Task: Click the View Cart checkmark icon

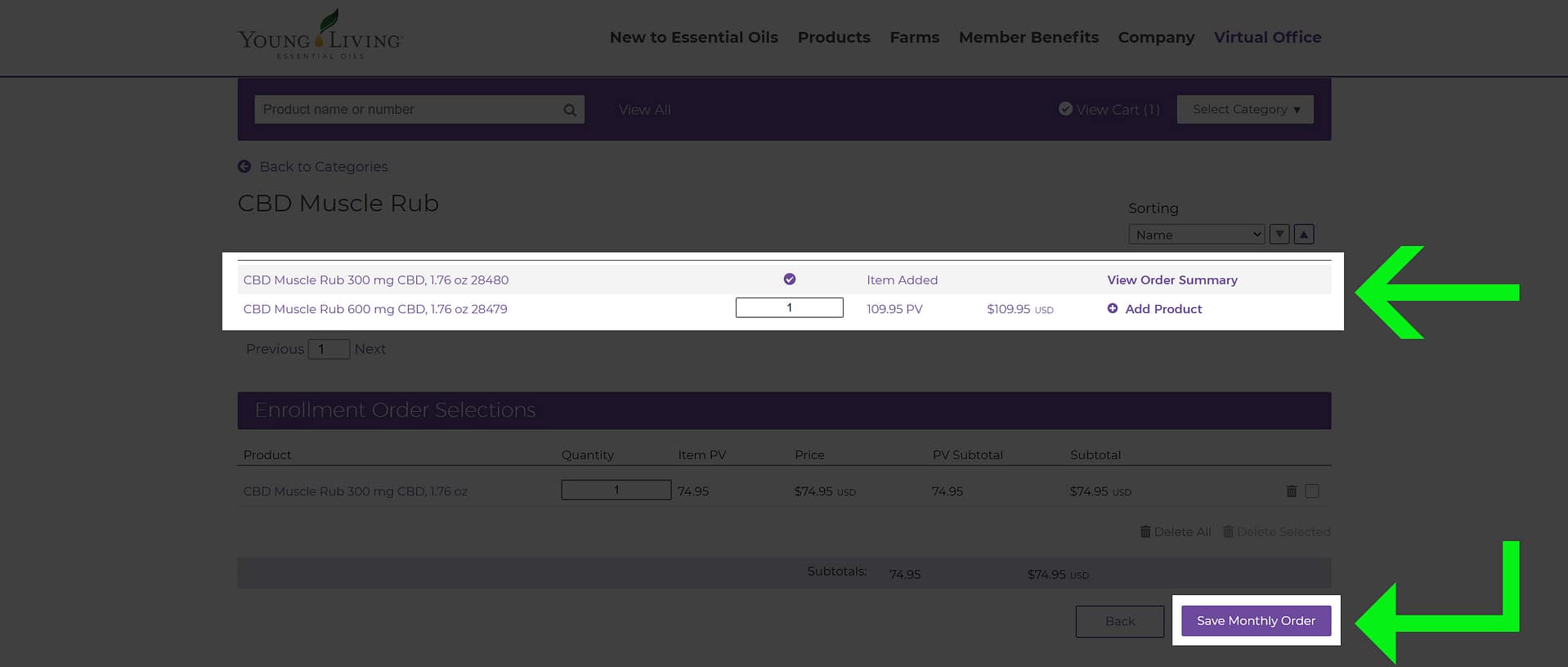Action: click(x=1065, y=109)
